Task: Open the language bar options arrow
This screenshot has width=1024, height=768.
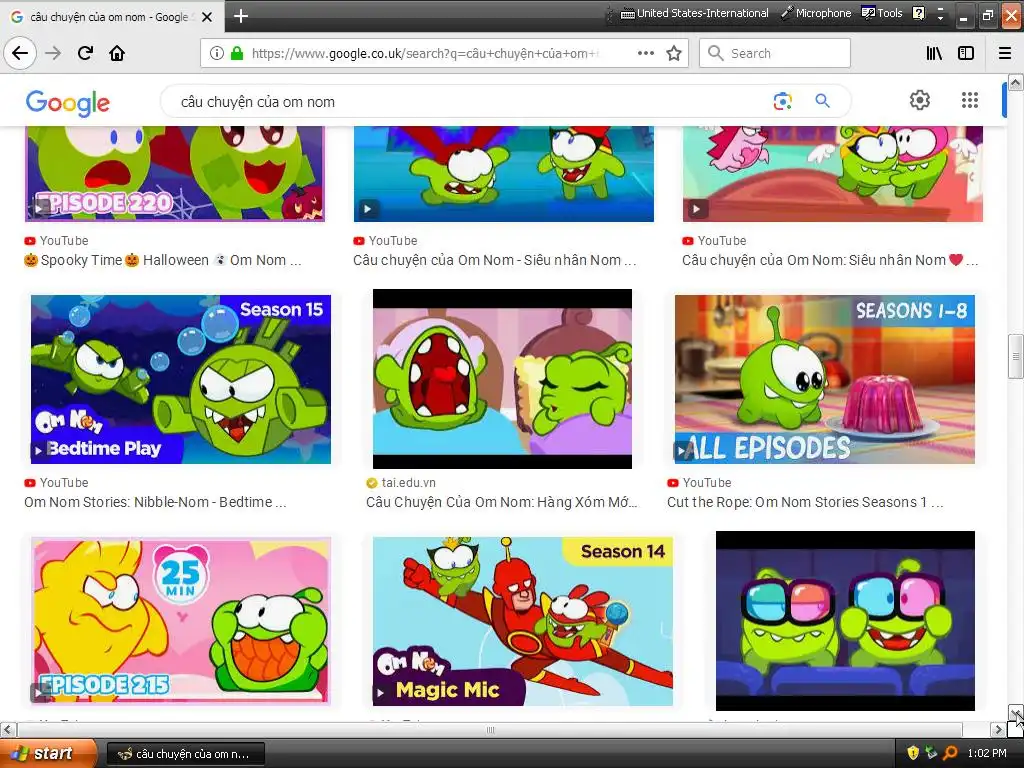Action: click(940, 17)
